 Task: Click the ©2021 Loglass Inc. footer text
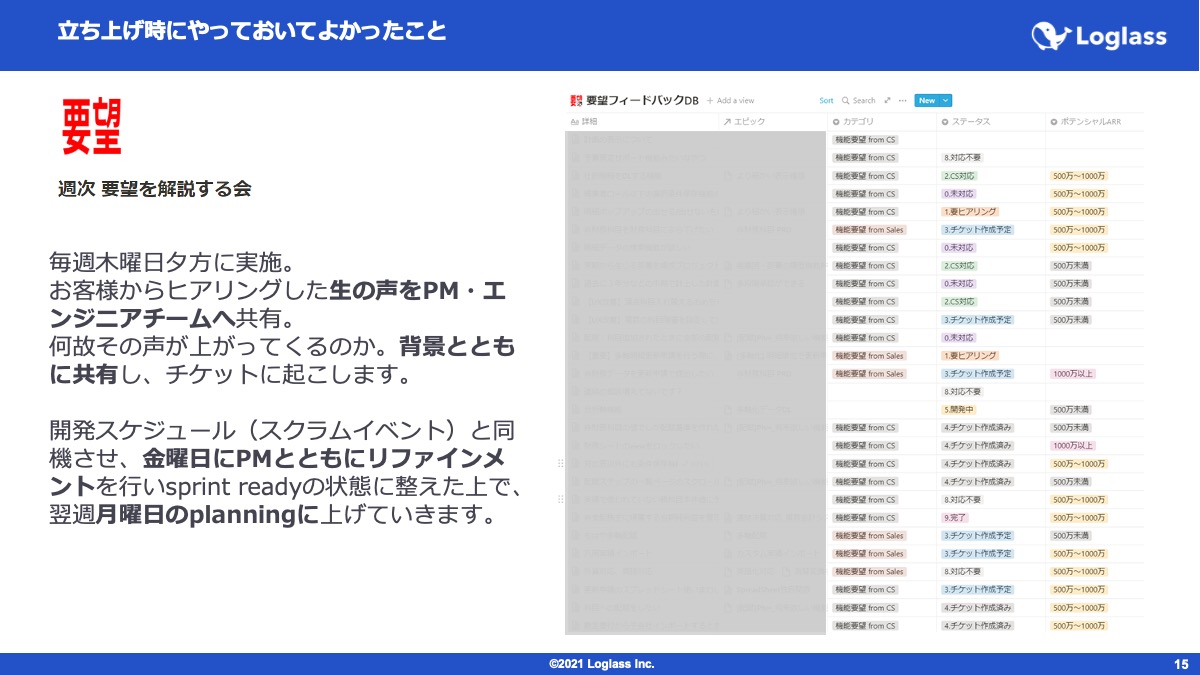point(601,664)
